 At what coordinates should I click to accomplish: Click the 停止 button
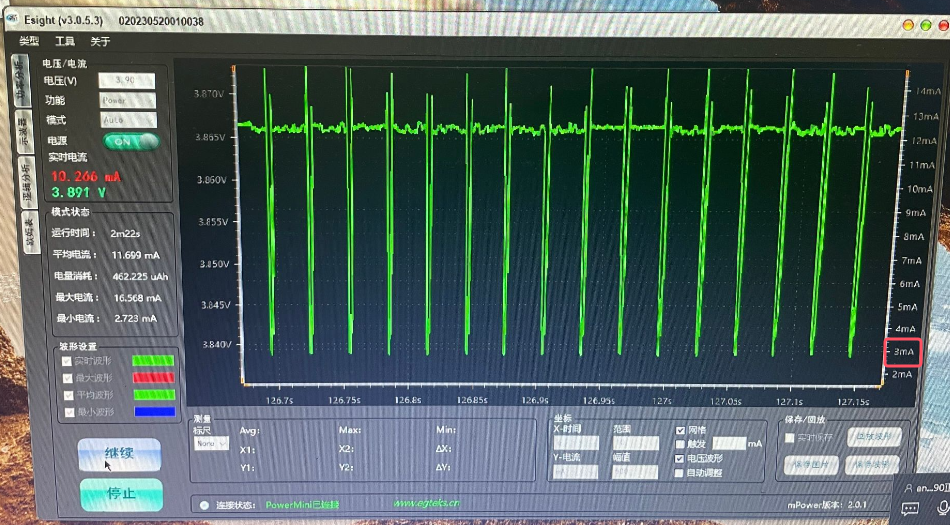coord(121,494)
